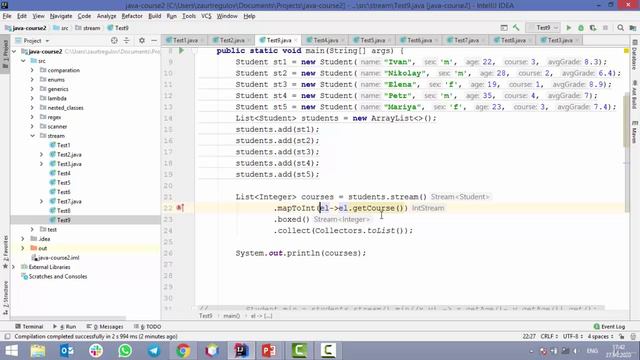Click main() breadcrumb below editor
640x360 pixels.
click(231, 316)
